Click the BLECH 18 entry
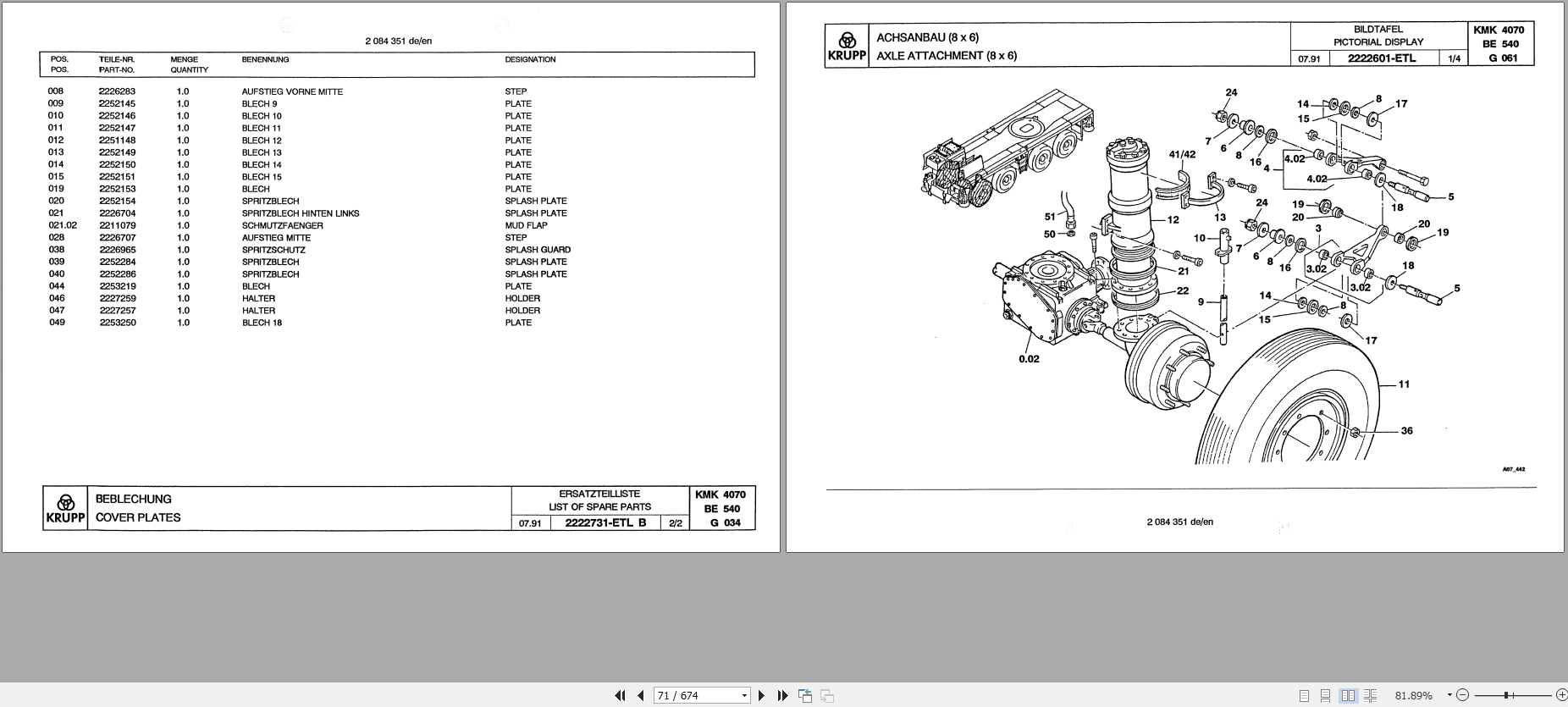This screenshot has width=1568, height=707. pyautogui.click(x=262, y=323)
